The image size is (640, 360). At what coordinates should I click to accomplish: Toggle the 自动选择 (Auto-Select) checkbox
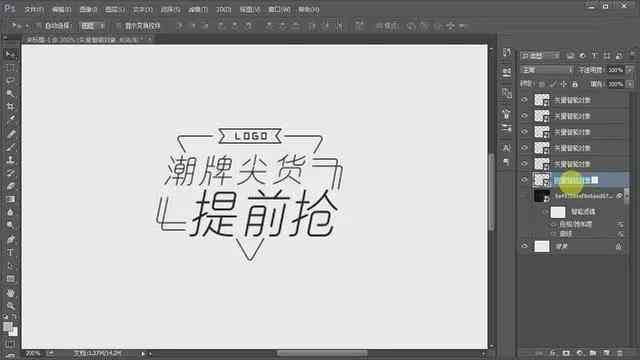point(40,26)
